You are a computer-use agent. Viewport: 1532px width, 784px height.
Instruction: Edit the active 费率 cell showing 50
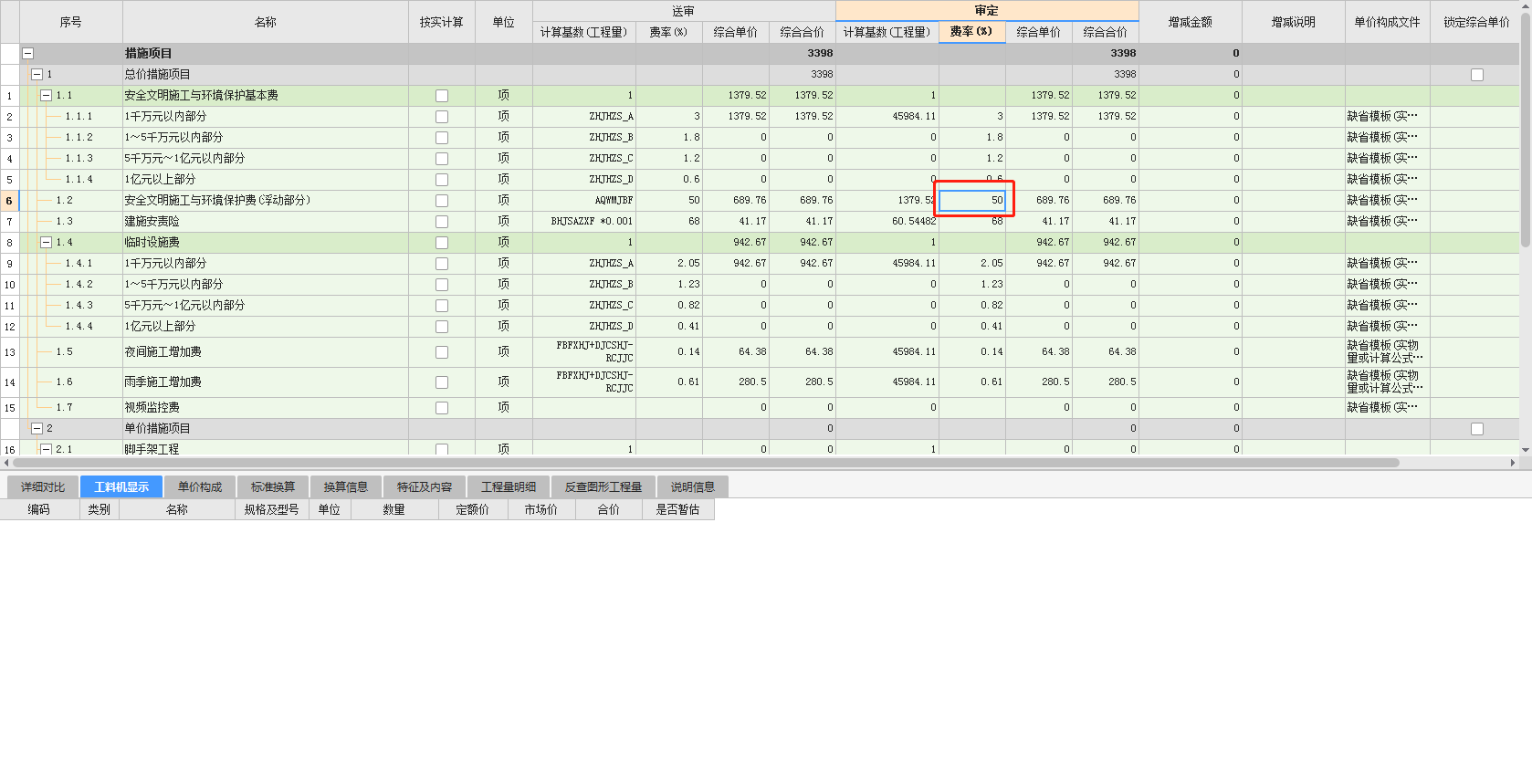coord(972,201)
